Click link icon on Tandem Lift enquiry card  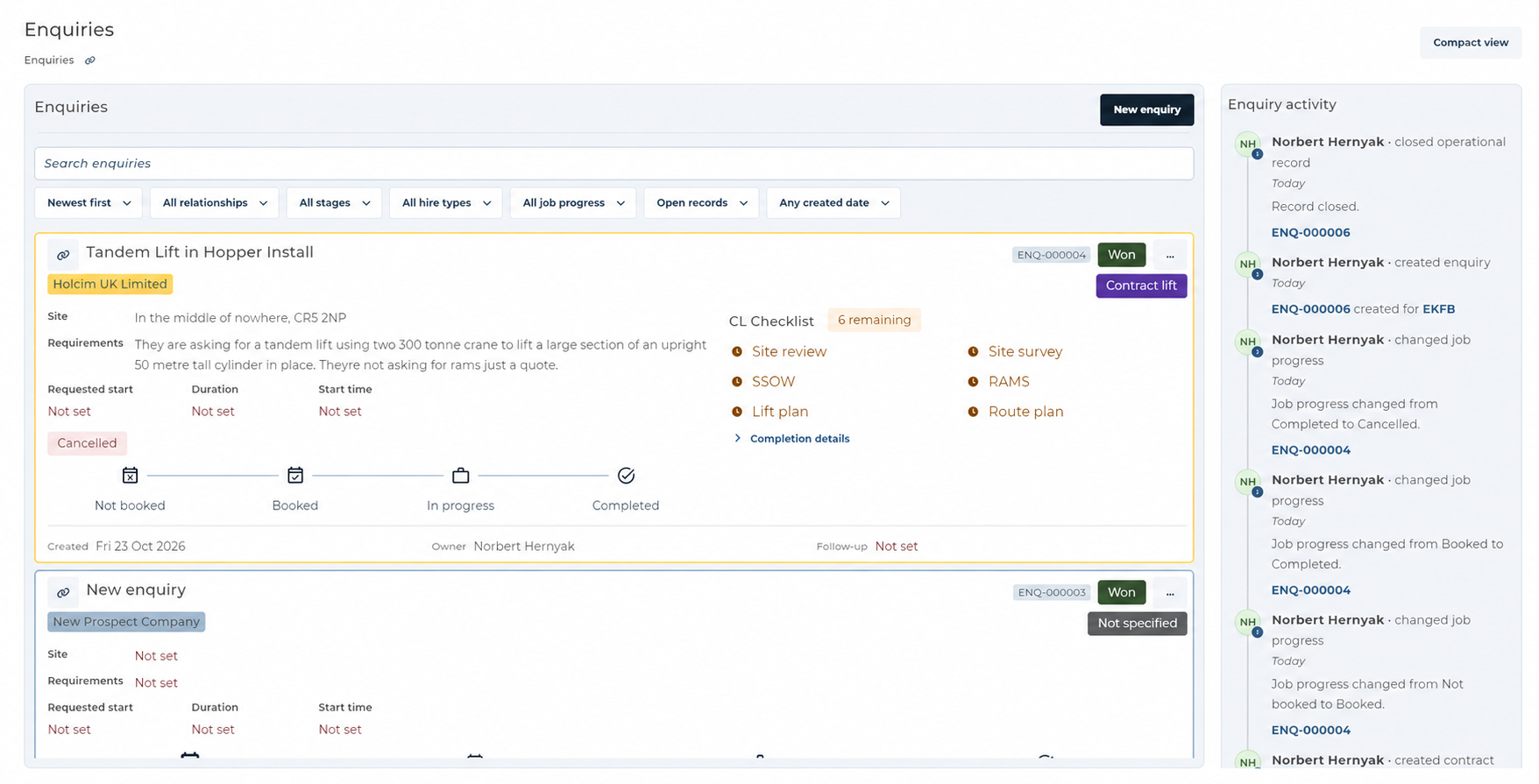click(x=63, y=255)
